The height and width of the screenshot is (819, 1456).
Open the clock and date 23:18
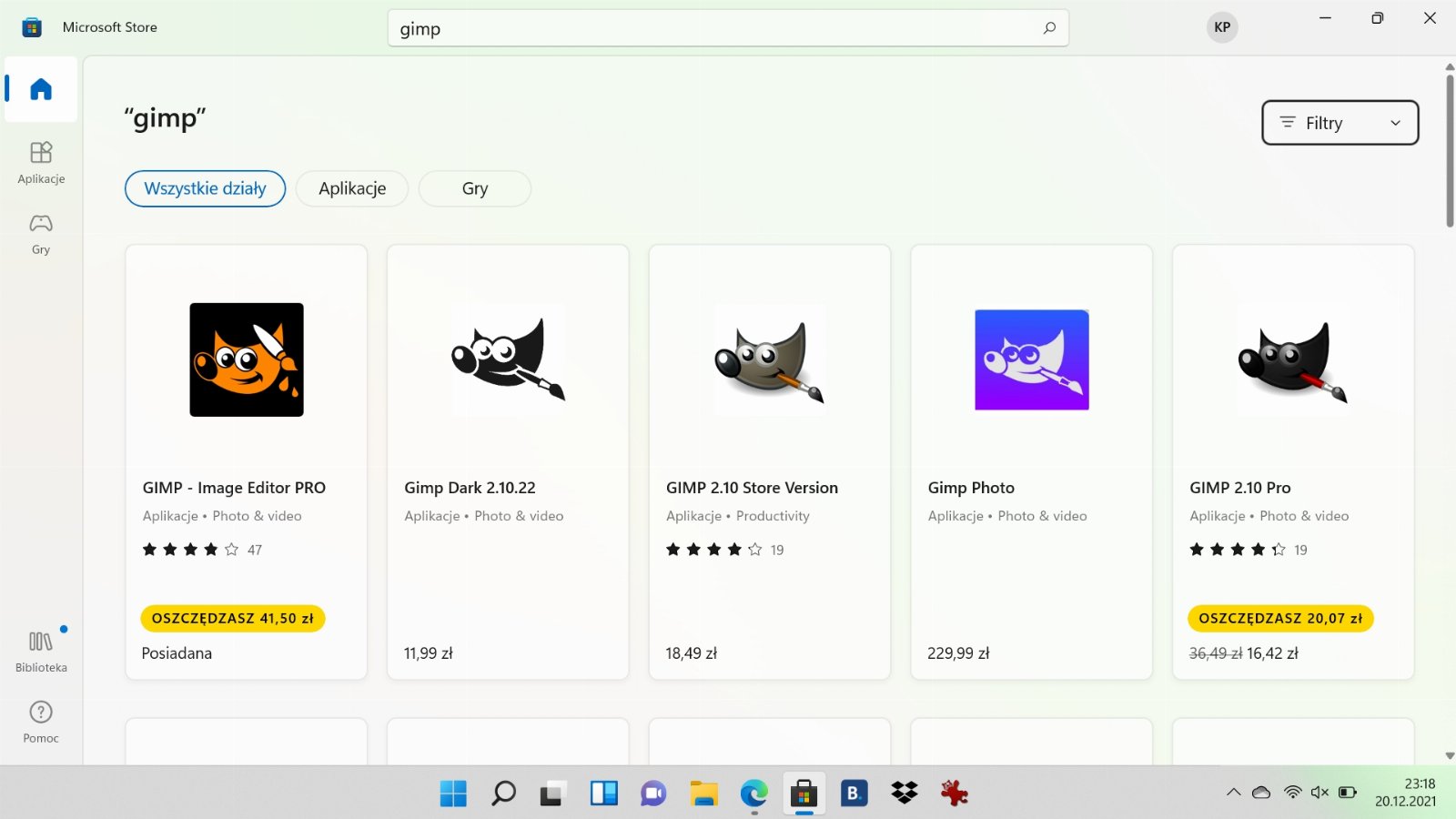coord(1406,793)
